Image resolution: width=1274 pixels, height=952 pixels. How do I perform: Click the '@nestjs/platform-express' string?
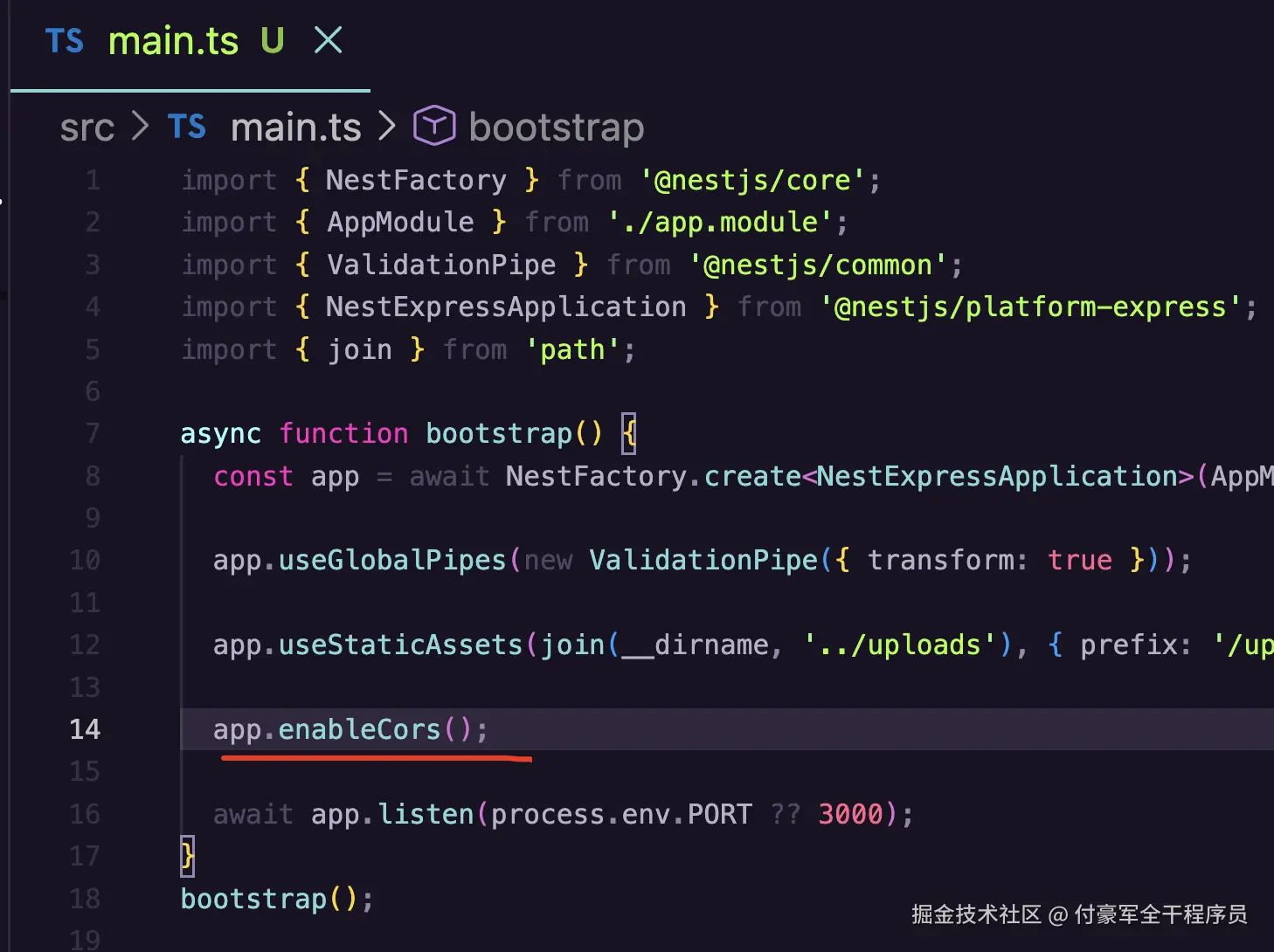click(1031, 307)
